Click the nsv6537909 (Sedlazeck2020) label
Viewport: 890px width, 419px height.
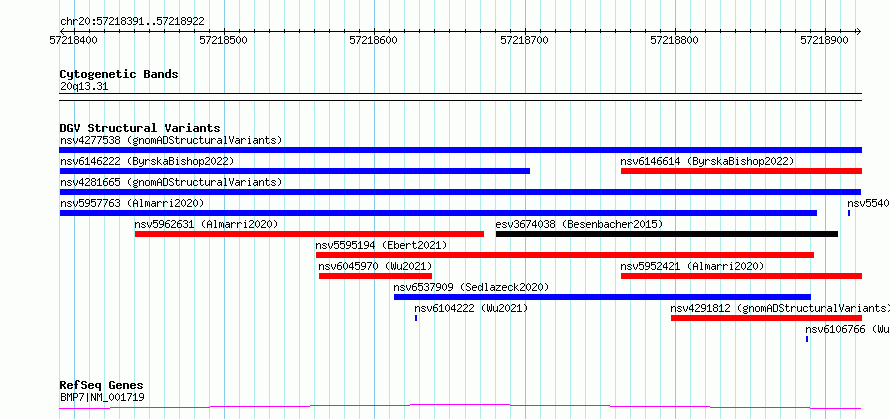pos(472,287)
